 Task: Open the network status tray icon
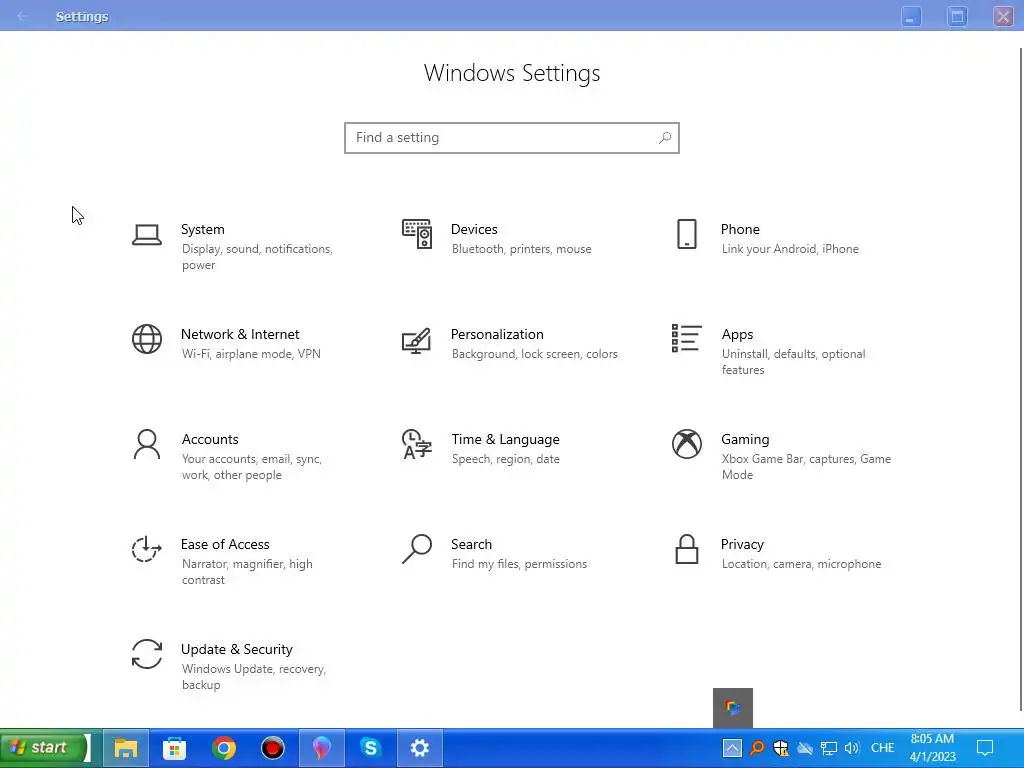coord(829,748)
